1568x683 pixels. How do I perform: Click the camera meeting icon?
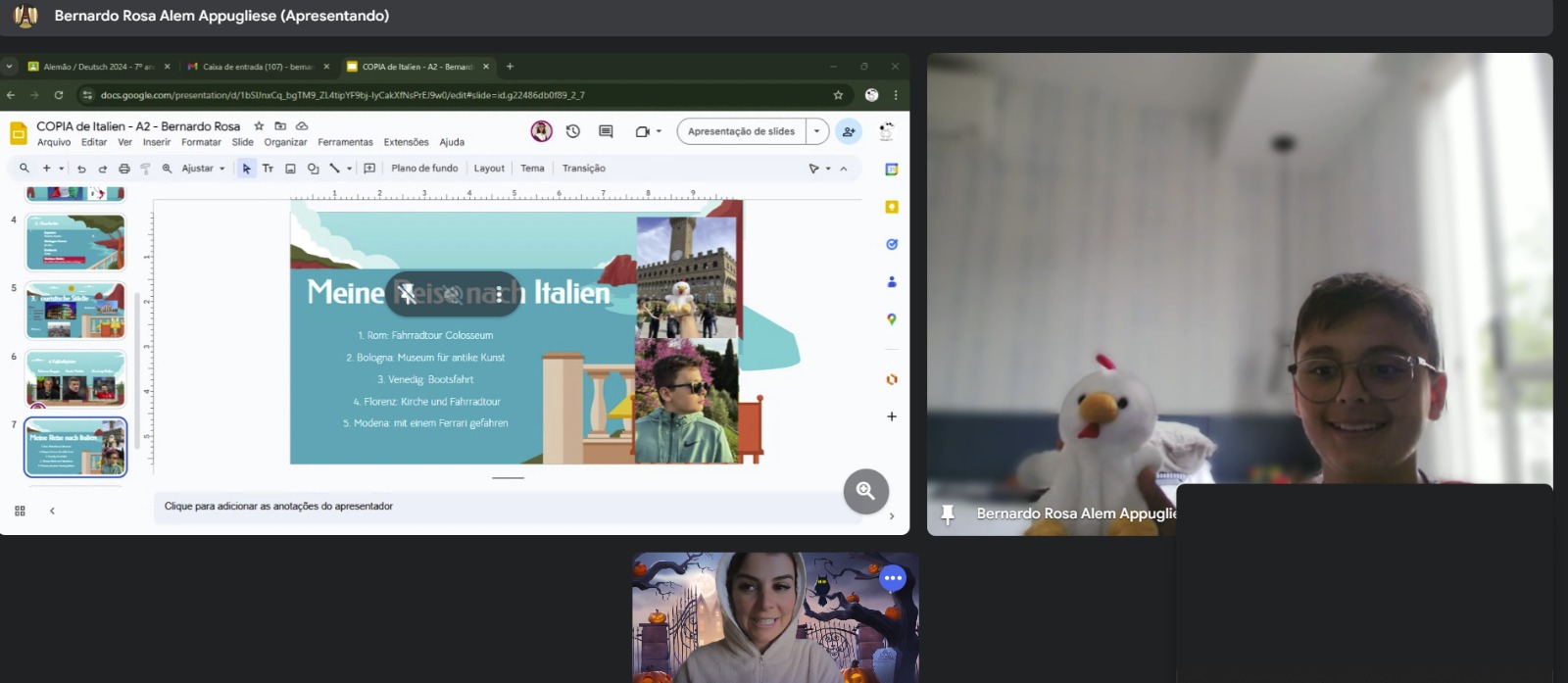pos(642,131)
